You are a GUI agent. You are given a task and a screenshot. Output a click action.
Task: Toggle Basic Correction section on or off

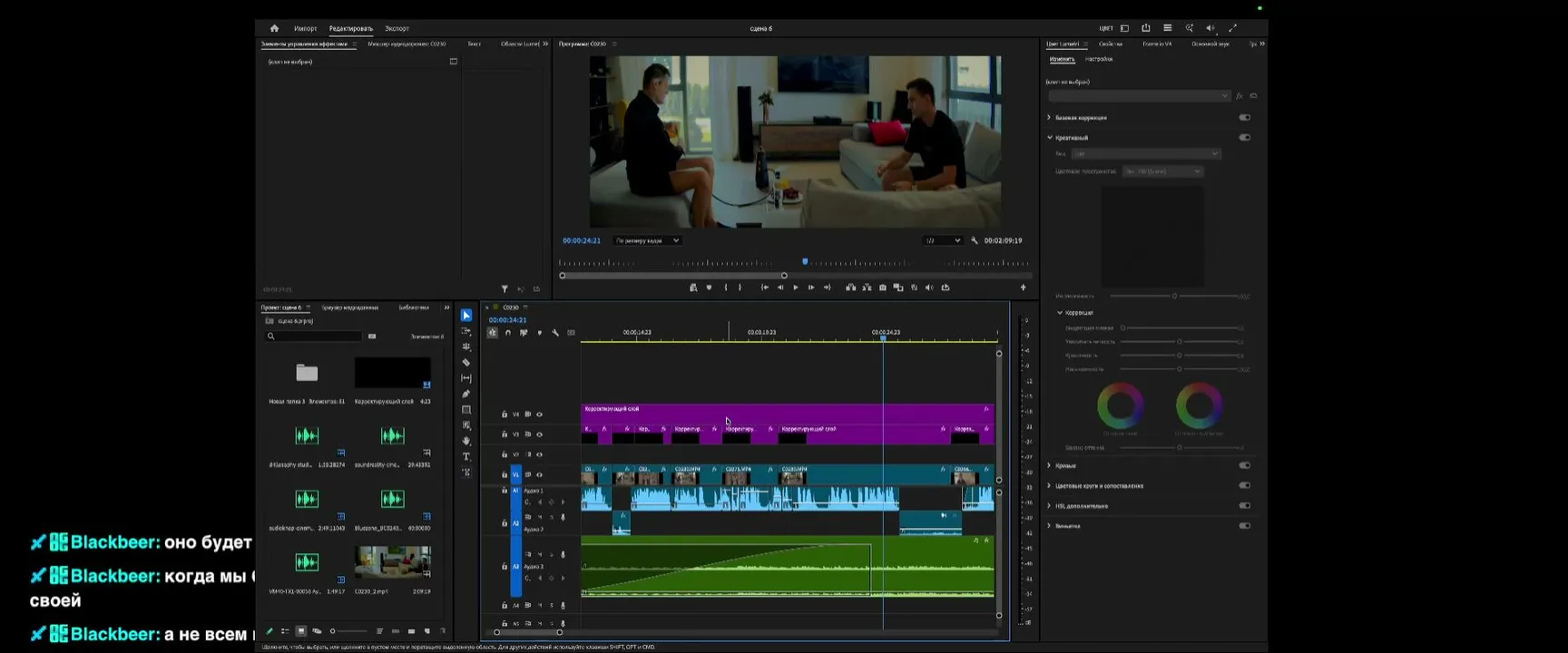pyautogui.click(x=1244, y=118)
